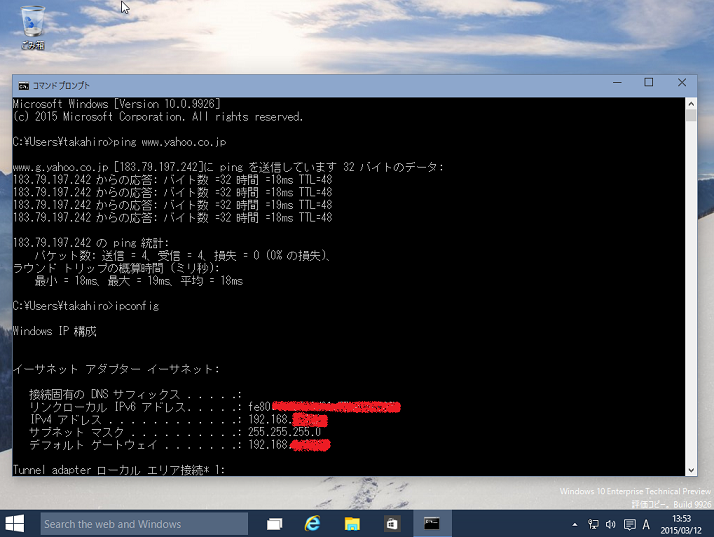Click the 'Microsoft Windows [Version 10.0.9926]' line
This screenshot has height=537, width=714.
[117, 104]
